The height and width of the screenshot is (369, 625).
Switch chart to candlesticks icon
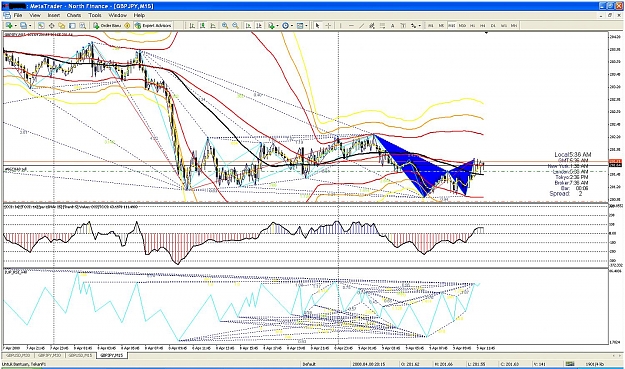pyautogui.click(x=202, y=26)
